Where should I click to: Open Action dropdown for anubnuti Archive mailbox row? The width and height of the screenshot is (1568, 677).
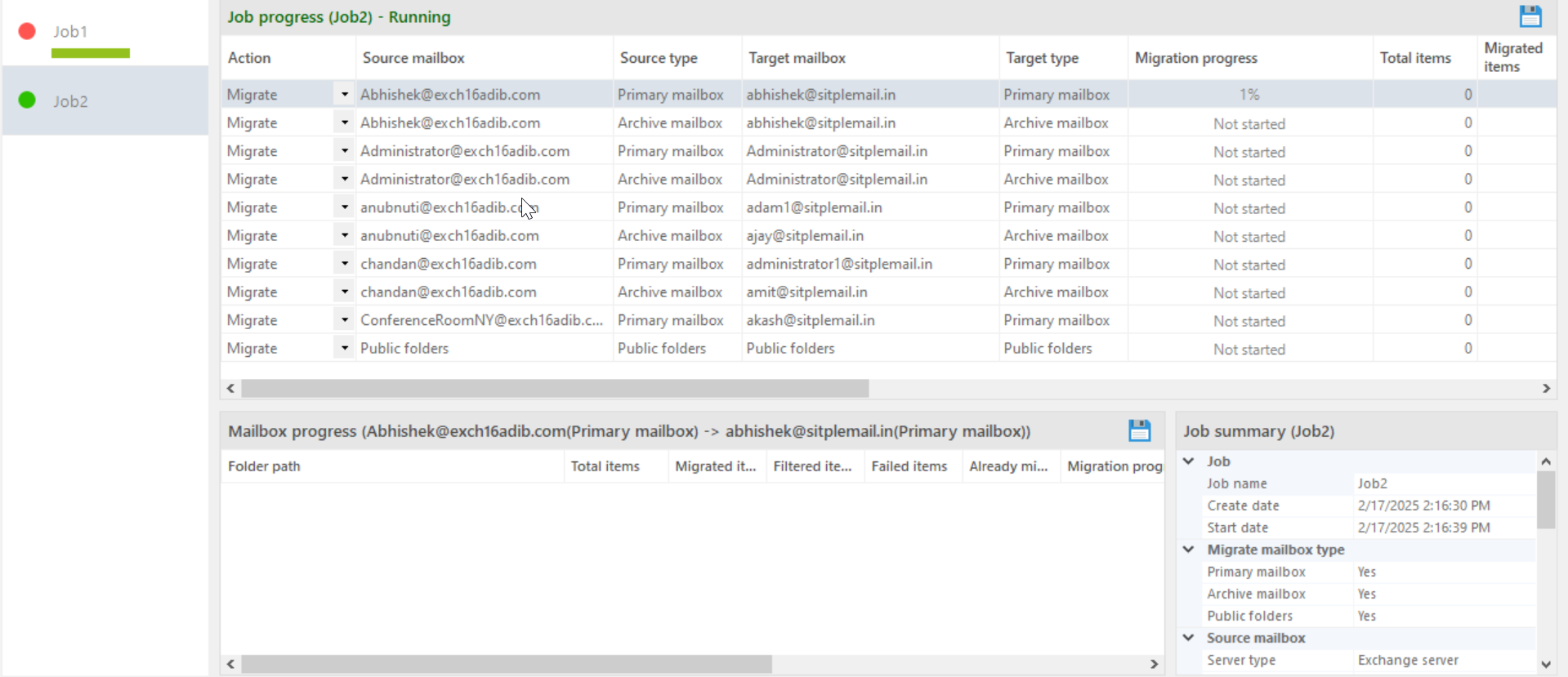coord(345,235)
